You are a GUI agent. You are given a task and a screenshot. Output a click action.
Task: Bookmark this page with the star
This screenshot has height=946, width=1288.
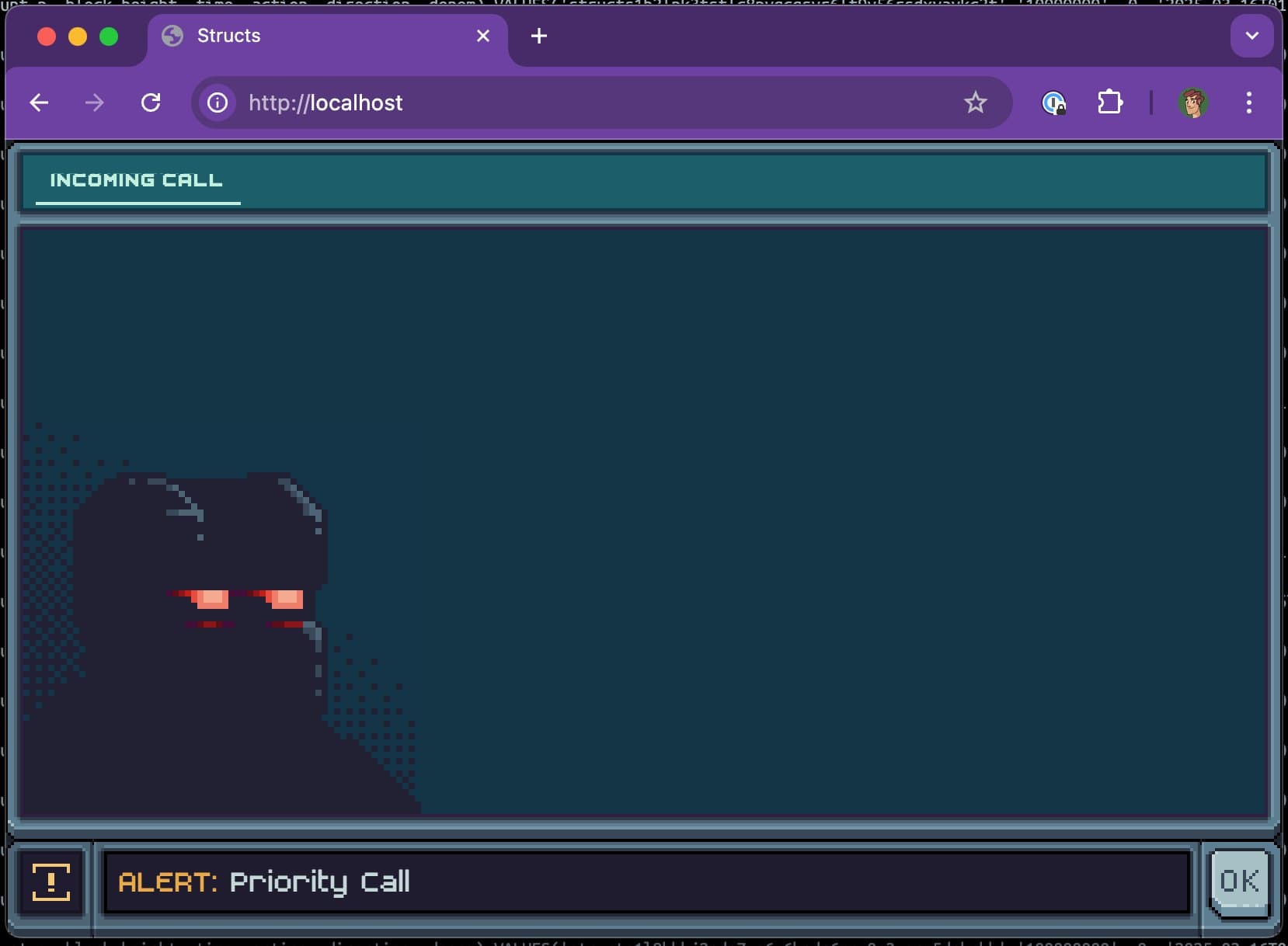click(x=975, y=103)
